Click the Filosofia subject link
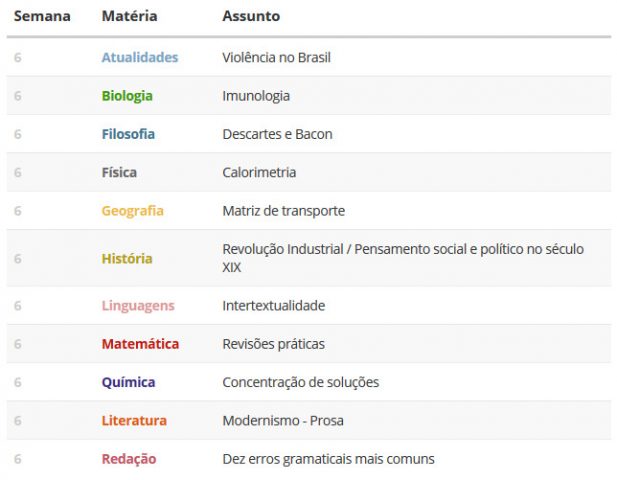The width and height of the screenshot is (617, 480). pos(128,134)
